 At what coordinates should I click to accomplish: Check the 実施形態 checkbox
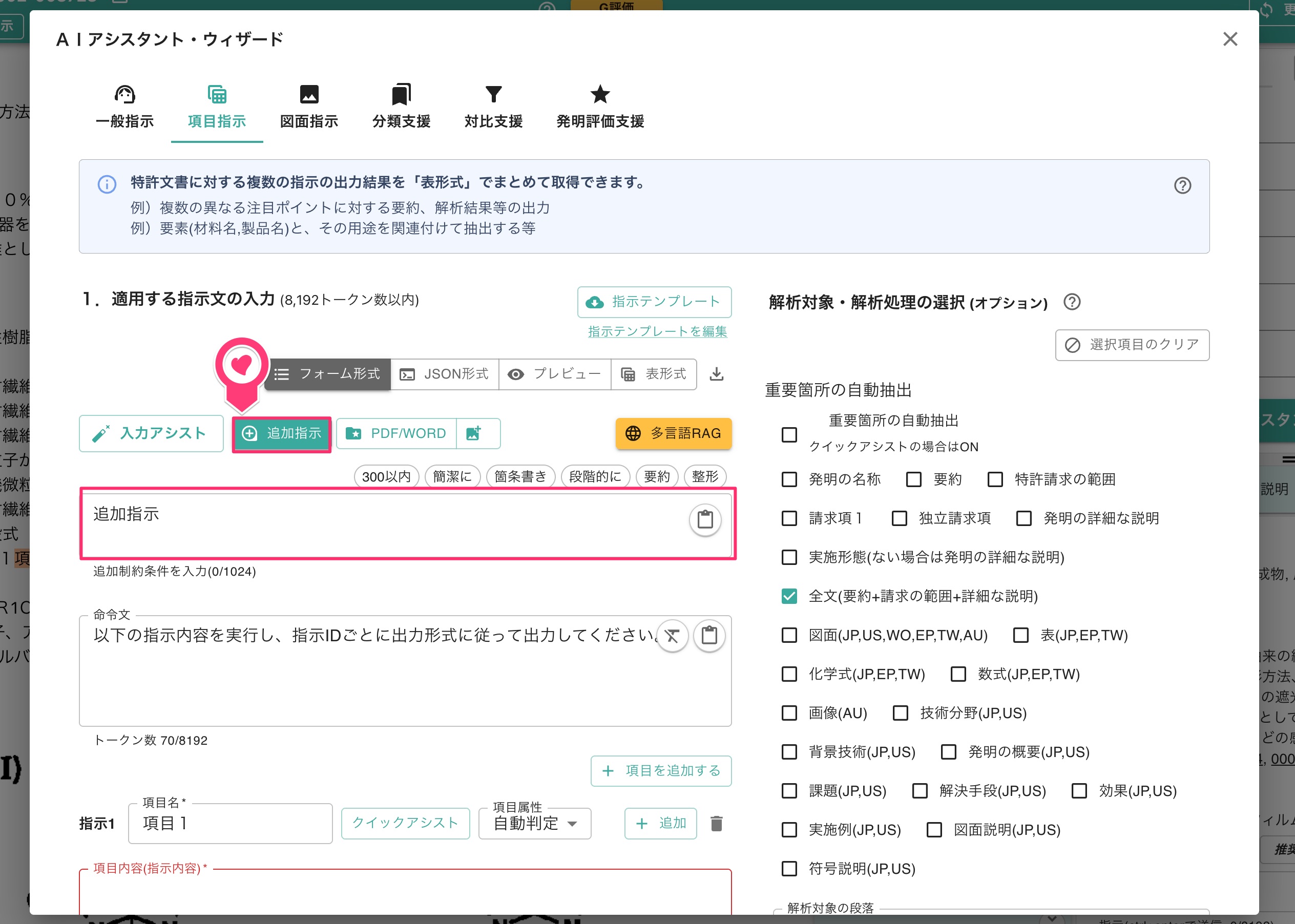click(789, 557)
